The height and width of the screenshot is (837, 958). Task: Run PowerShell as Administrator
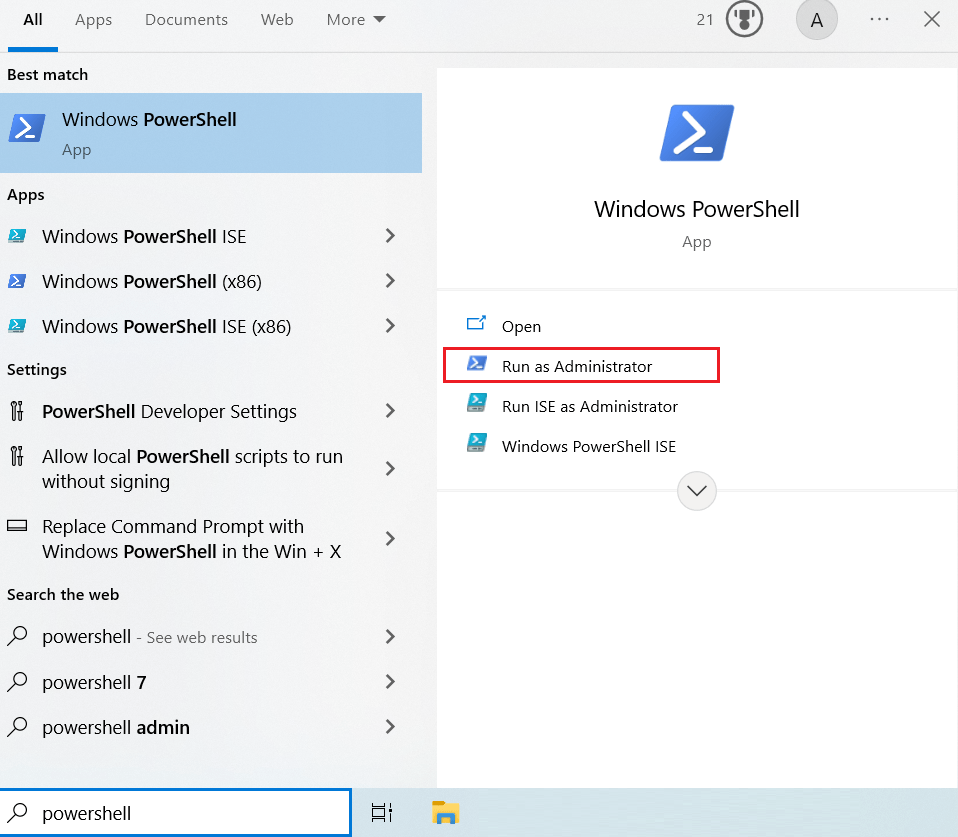coord(580,365)
